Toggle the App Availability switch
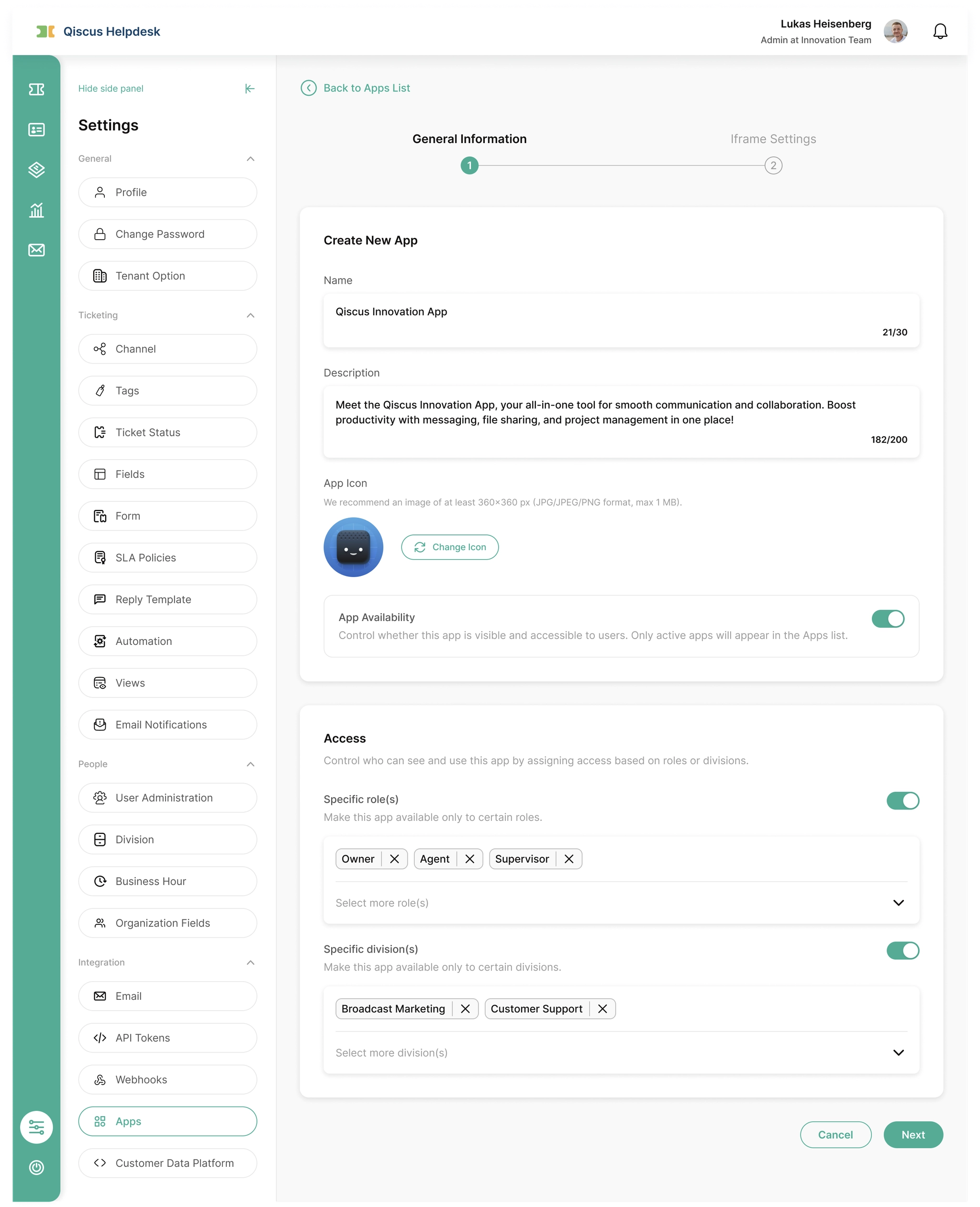 (x=888, y=619)
